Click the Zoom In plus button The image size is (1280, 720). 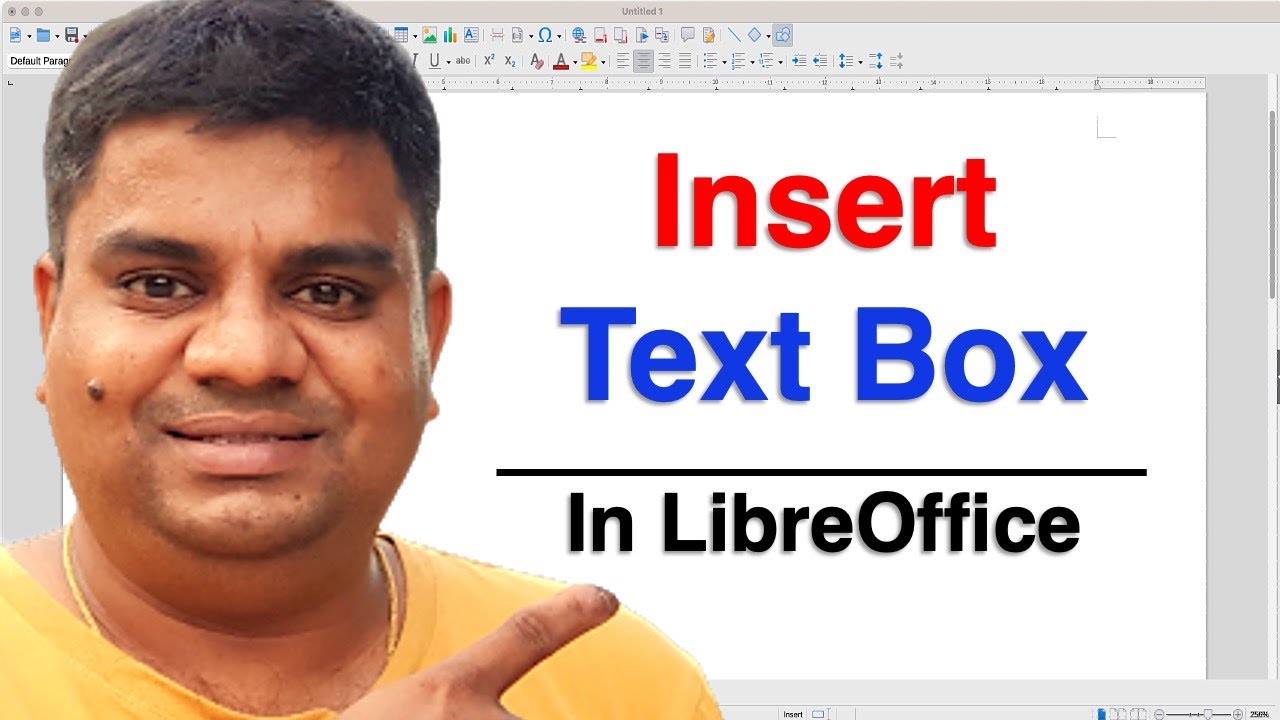(x=1238, y=714)
